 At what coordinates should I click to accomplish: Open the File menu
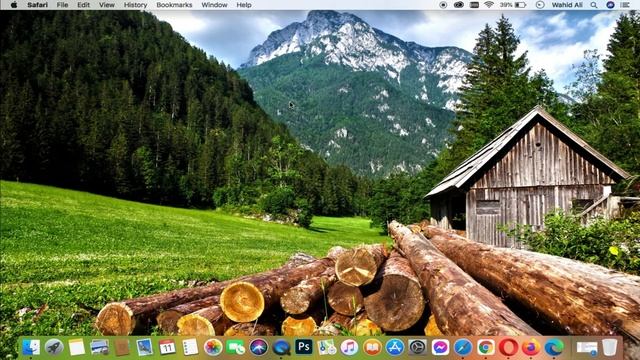coord(62,5)
